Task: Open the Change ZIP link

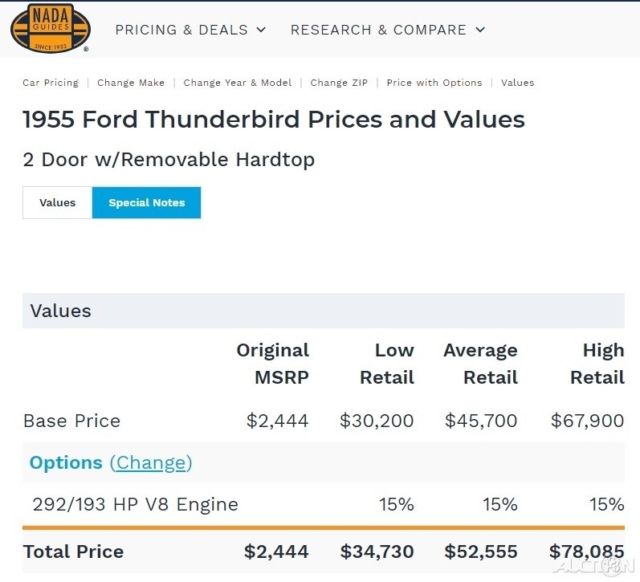Action: point(339,83)
